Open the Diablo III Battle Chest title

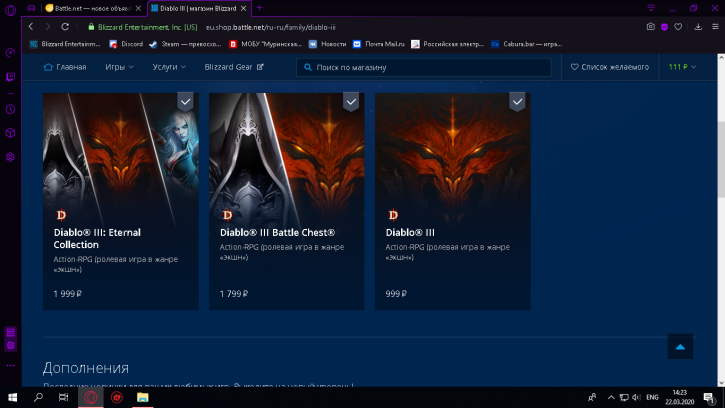(x=277, y=232)
